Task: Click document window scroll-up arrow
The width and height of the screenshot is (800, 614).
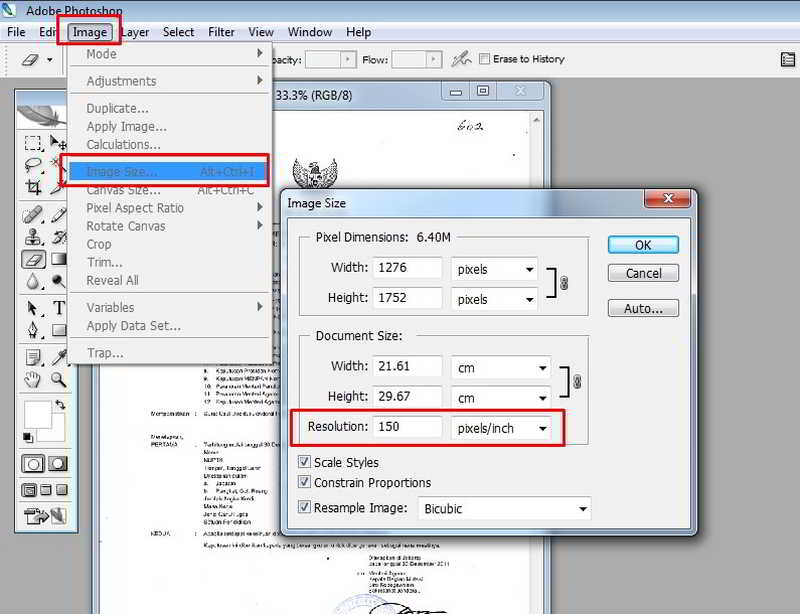Action: 536,120
